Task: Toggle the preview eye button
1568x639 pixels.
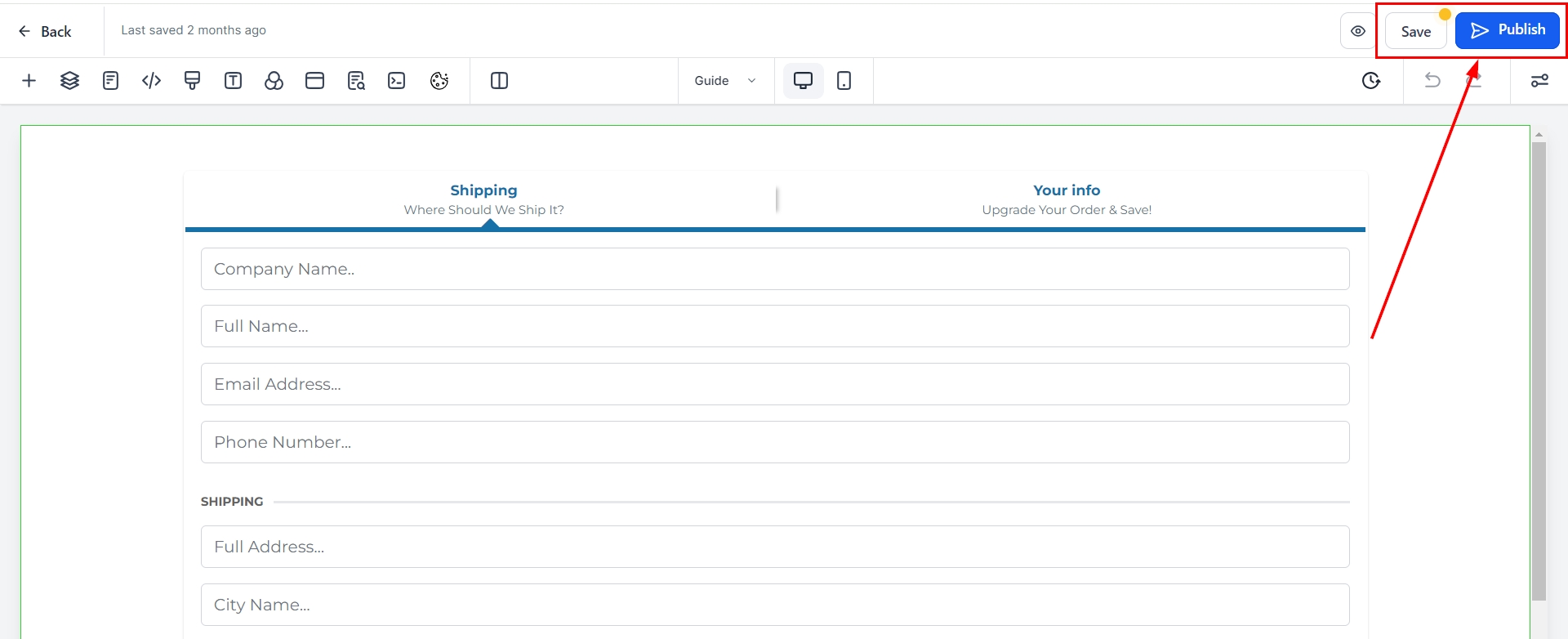Action: [1357, 31]
